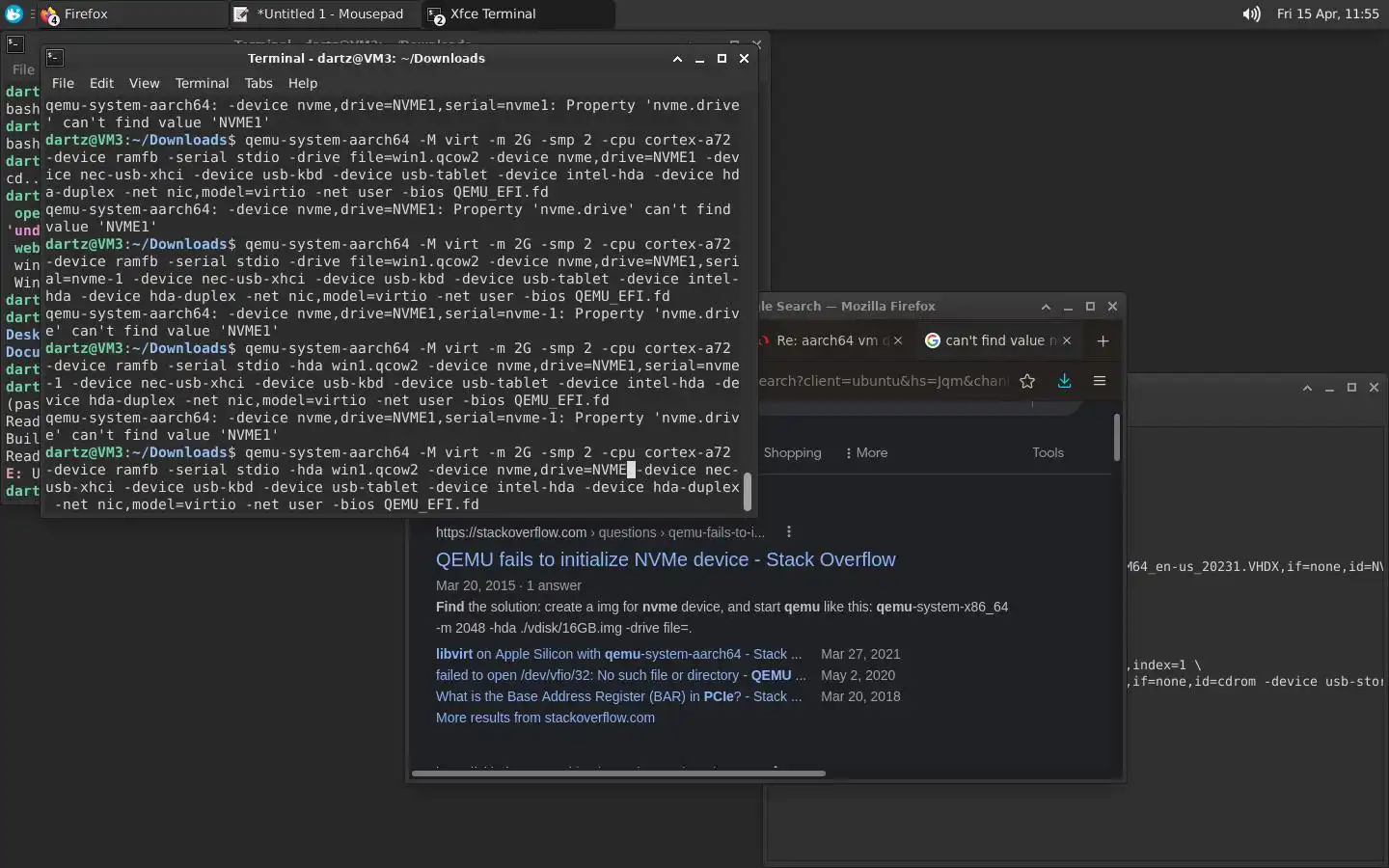Open the Terminal menu in terminal window
This screenshot has width=1389, height=868.
[x=202, y=83]
